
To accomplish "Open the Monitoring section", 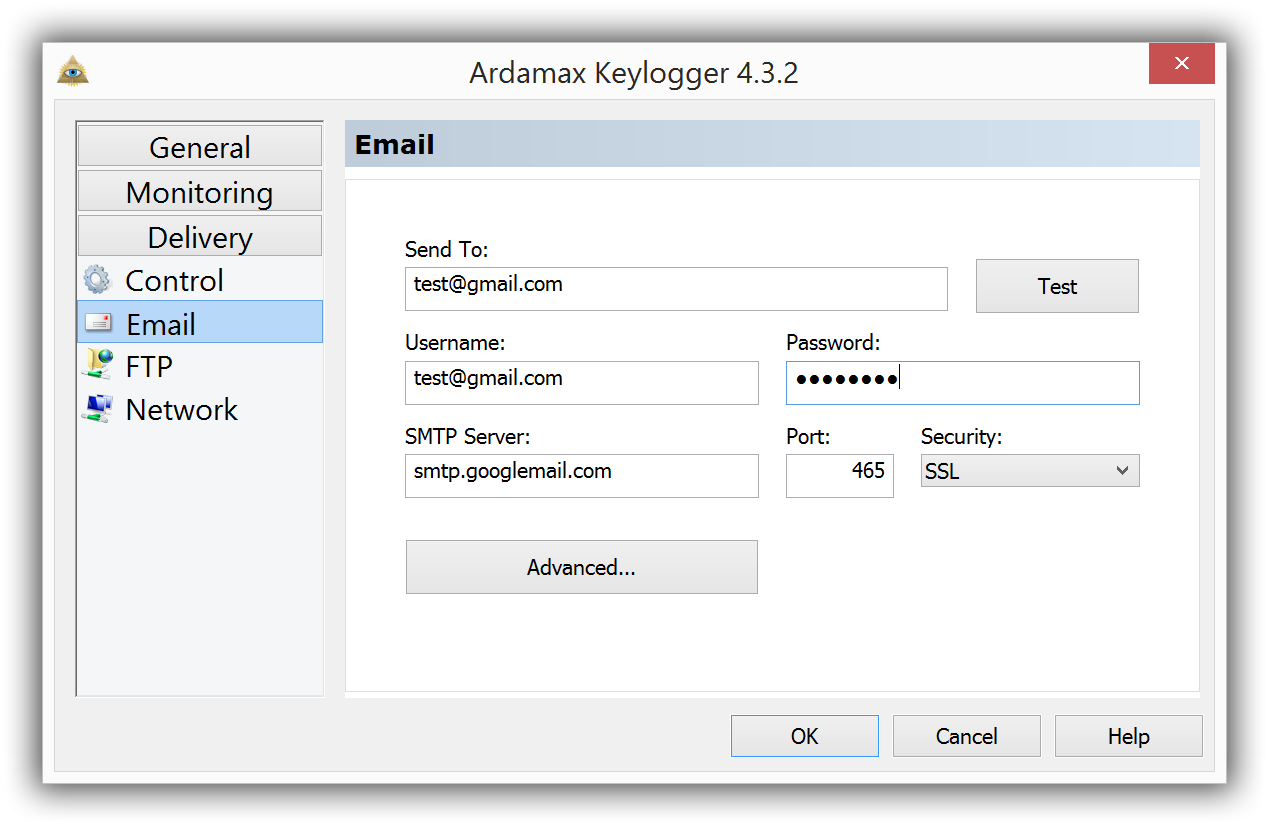I will [x=200, y=191].
